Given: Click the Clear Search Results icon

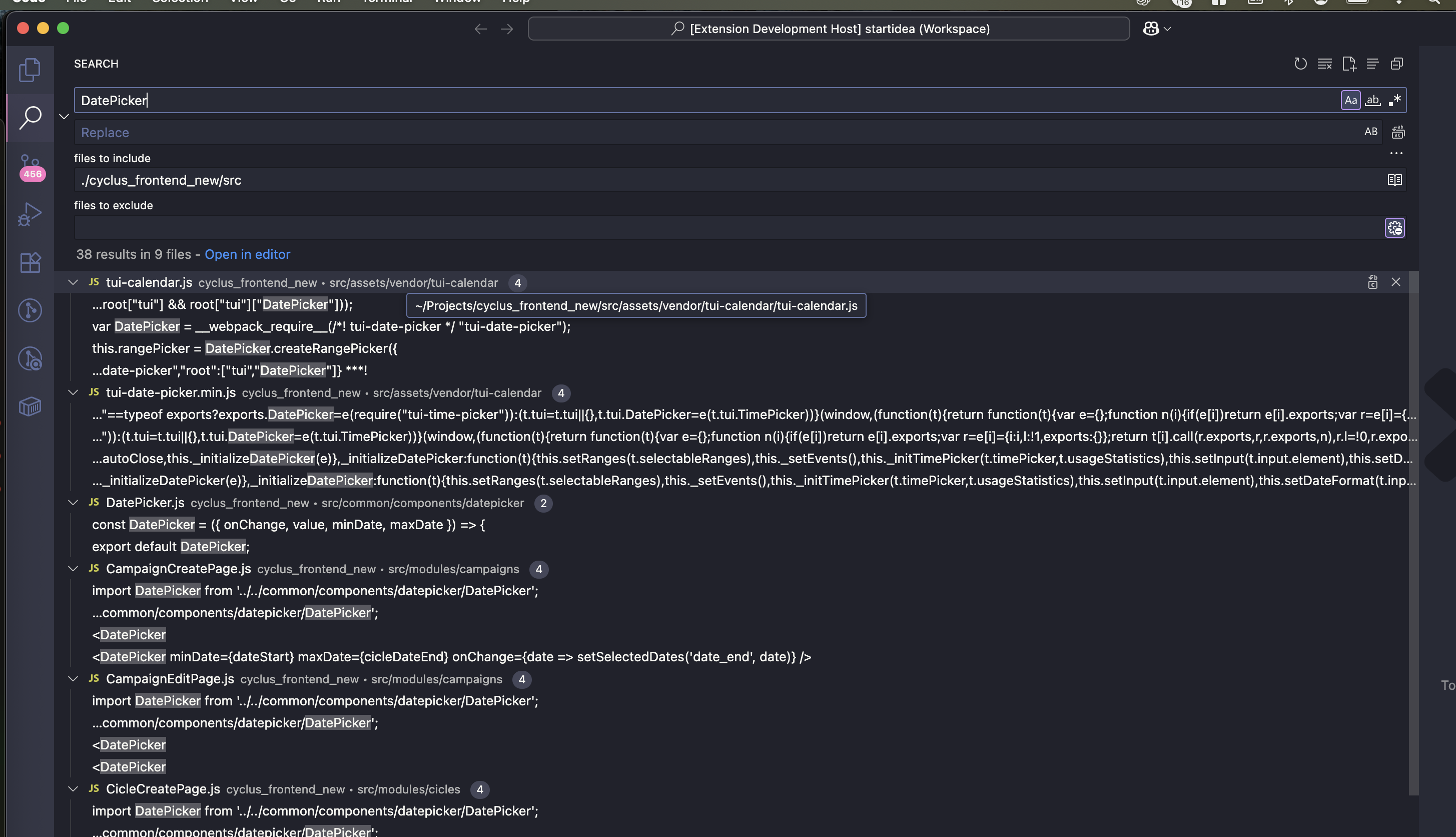Looking at the screenshot, I should click(x=1324, y=64).
